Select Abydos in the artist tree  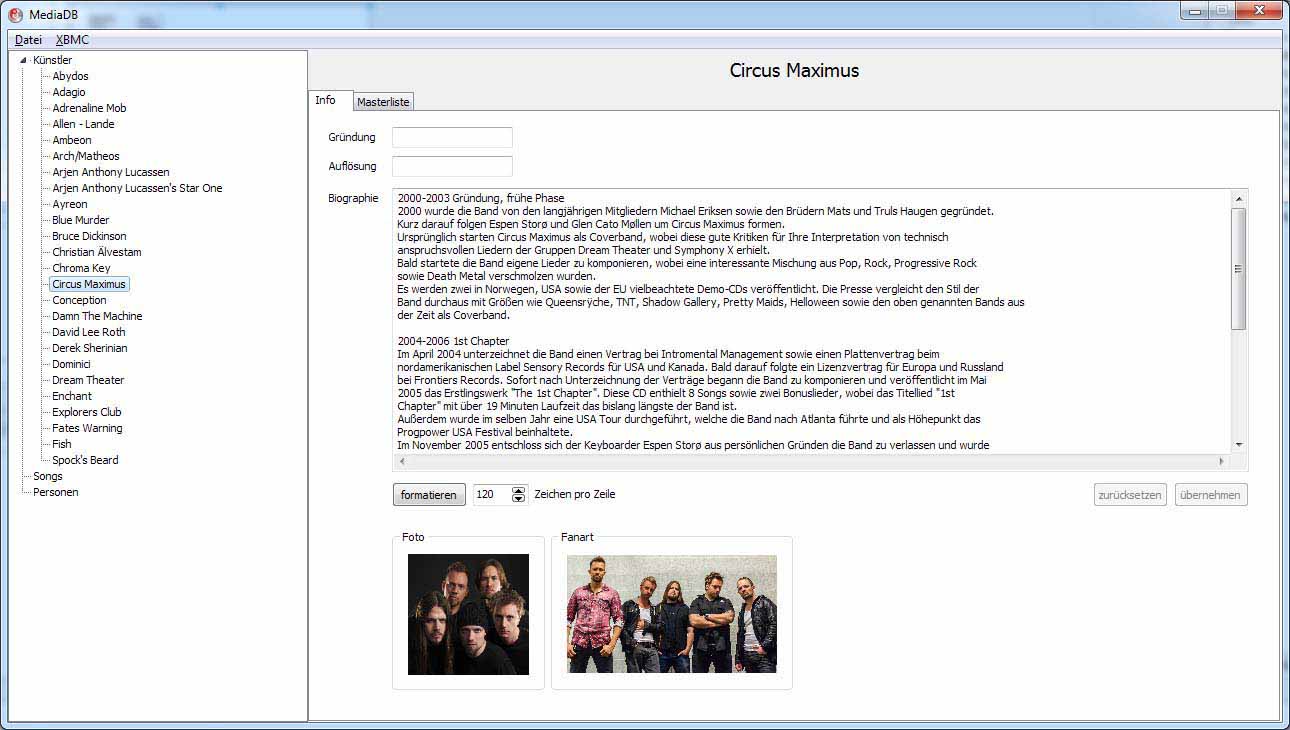[70, 76]
